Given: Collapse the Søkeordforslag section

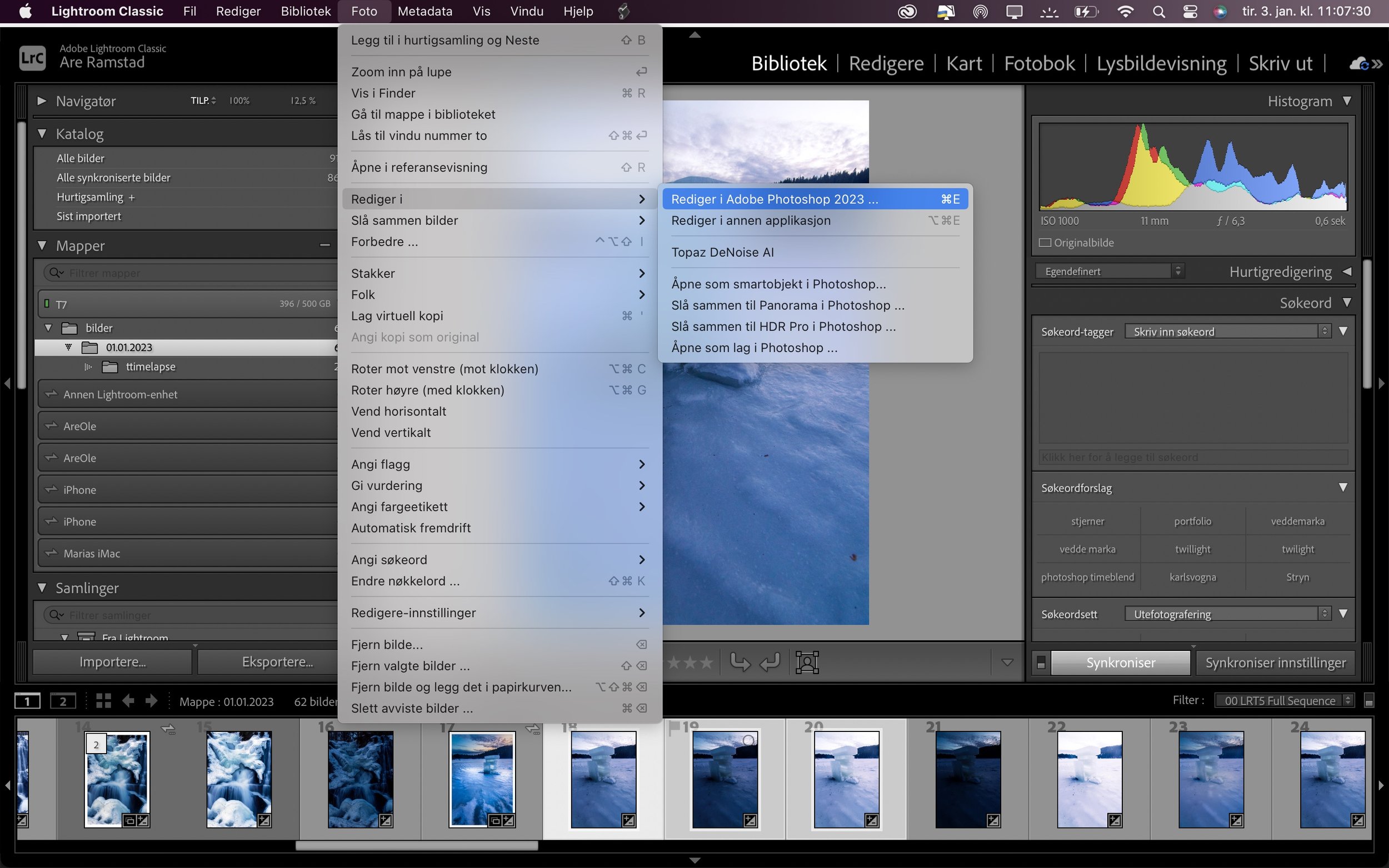Looking at the screenshot, I should point(1343,488).
